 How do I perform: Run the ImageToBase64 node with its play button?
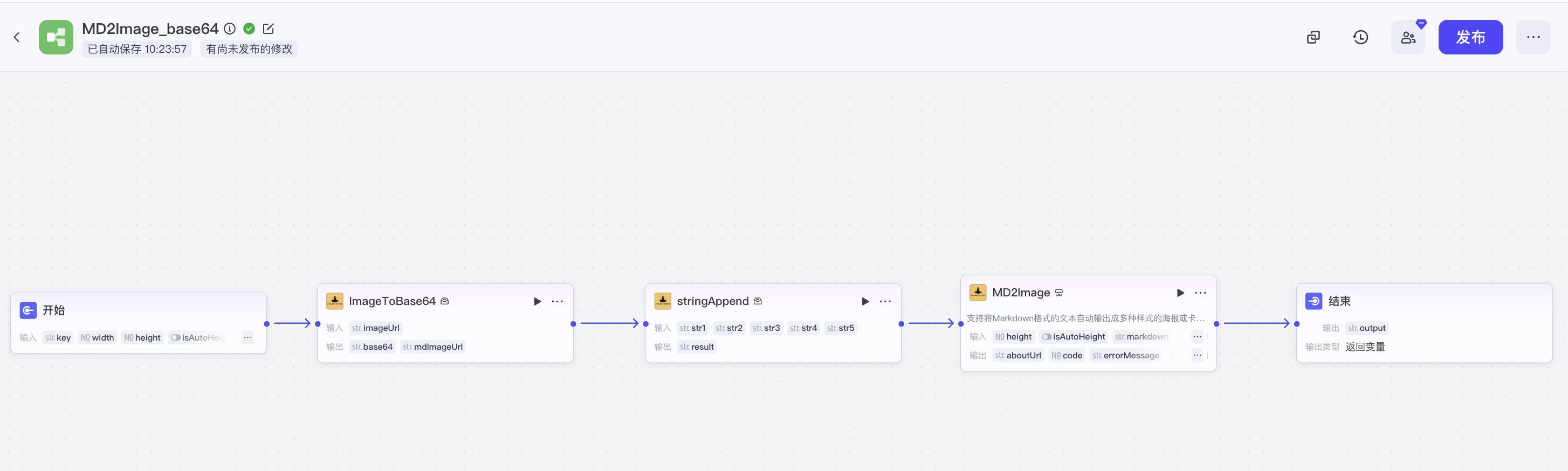pos(537,301)
